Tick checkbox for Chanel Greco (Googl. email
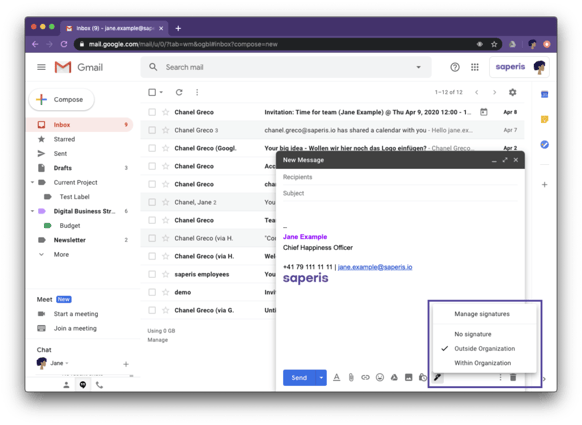This screenshot has height=425, width=582. pos(152,148)
